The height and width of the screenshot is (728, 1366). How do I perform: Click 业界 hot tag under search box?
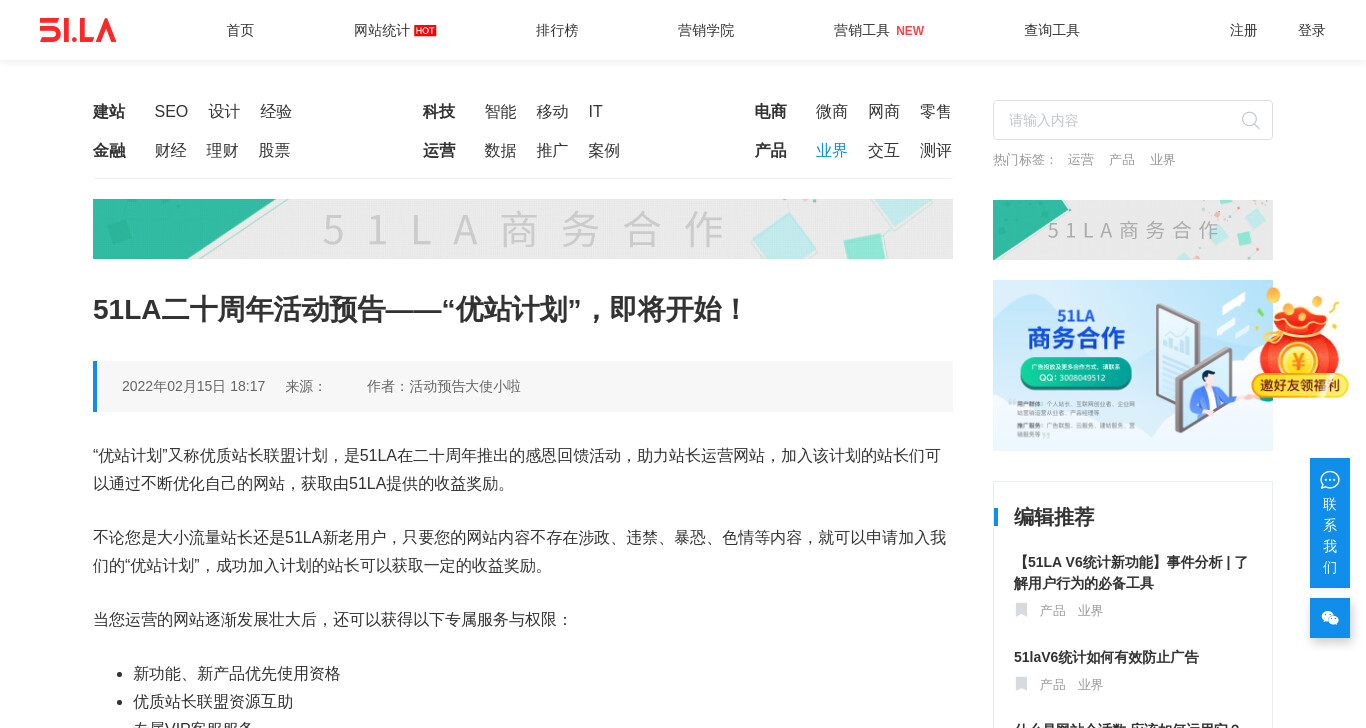[x=1162, y=160]
